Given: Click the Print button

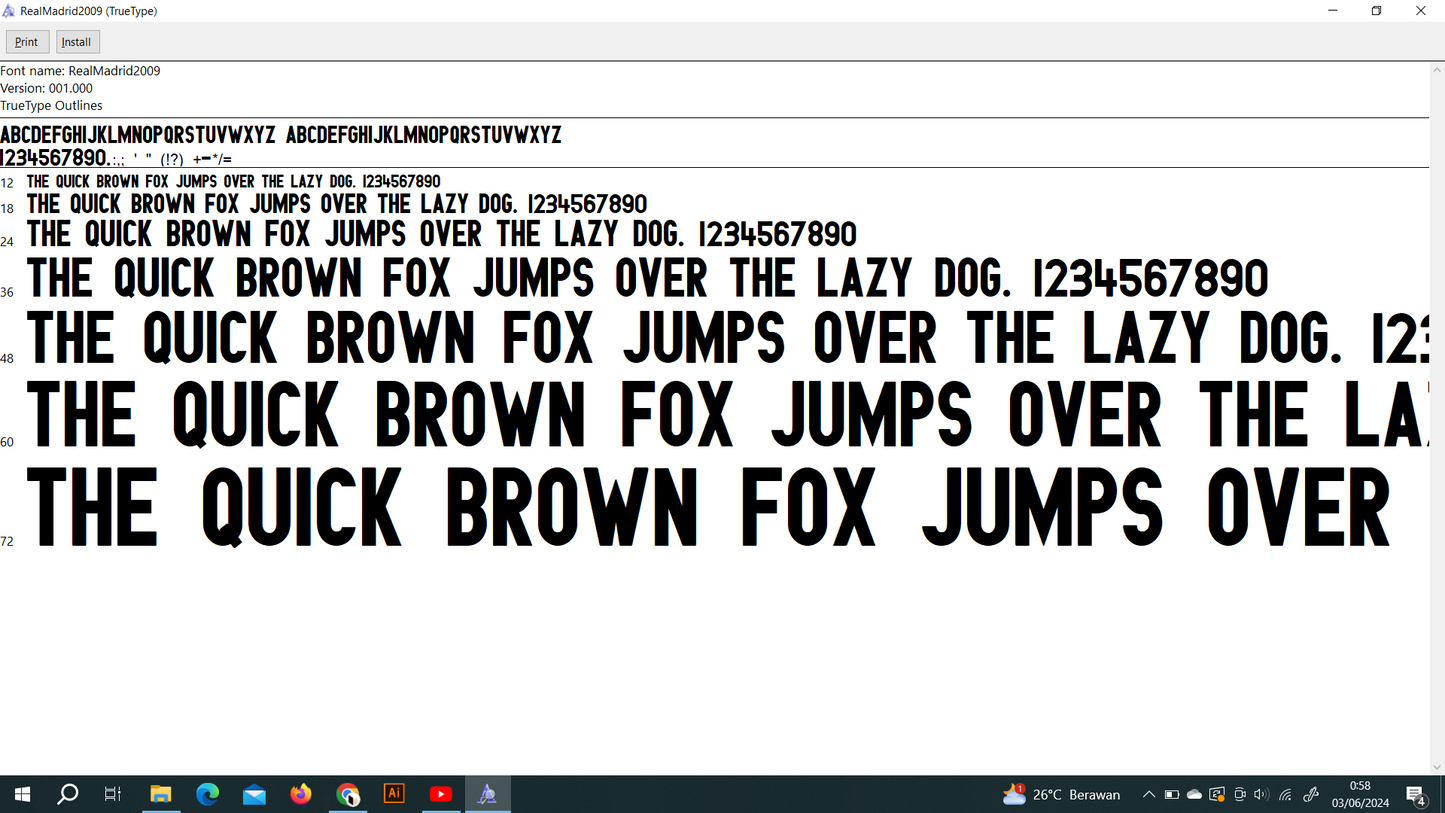Looking at the screenshot, I should pyautogui.click(x=27, y=42).
